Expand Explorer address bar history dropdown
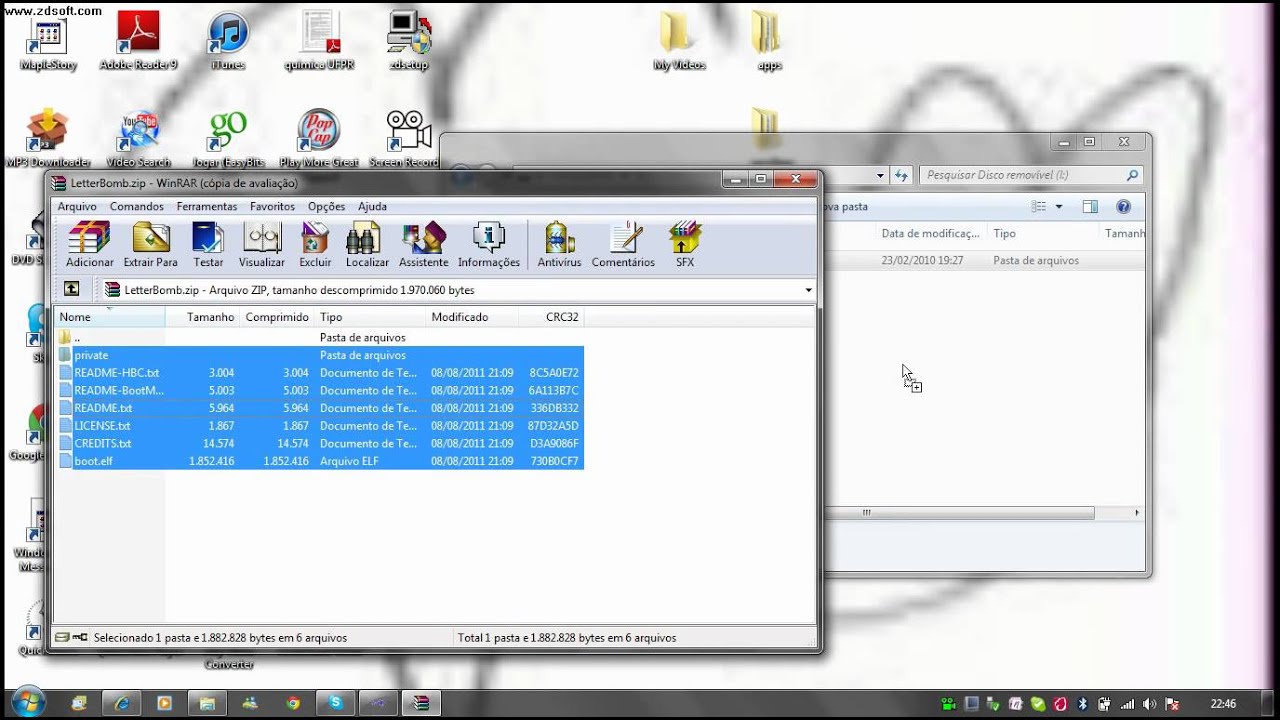This screenshot has height=720, width=1280. pyautogui.click(x=880, y=175)
